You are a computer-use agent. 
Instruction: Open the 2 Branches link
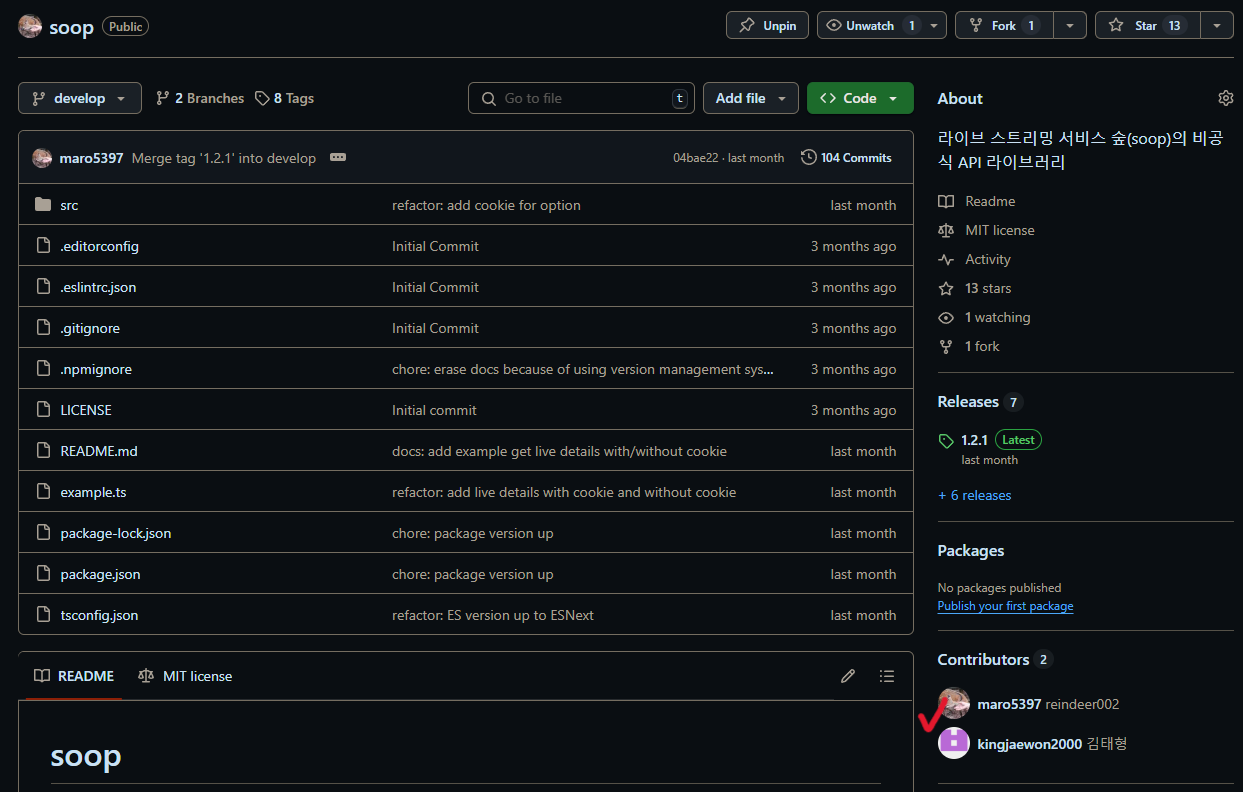pyautogui.click(x=200, y=98)
